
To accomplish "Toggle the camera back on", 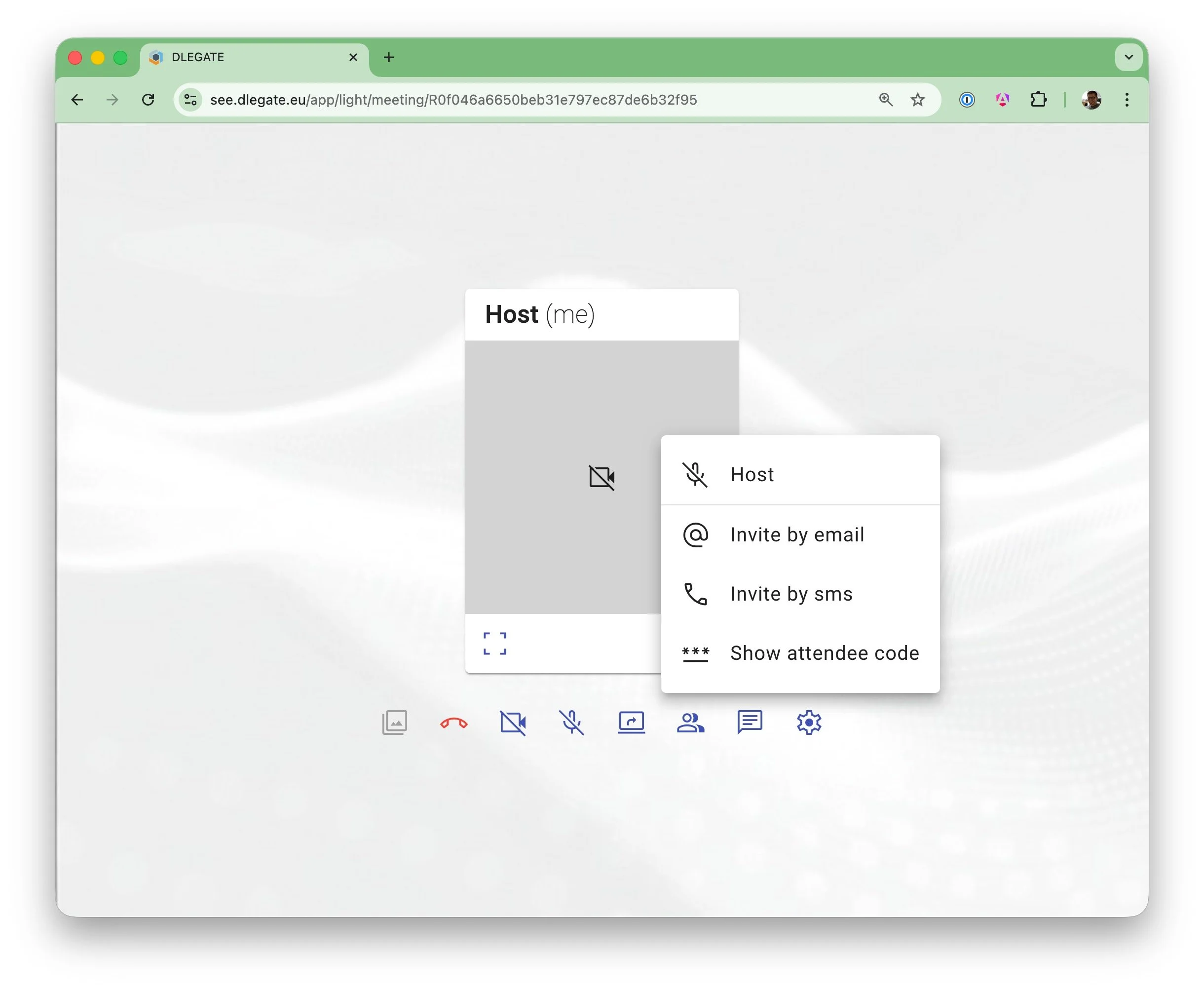I will [x=514, y=723].
